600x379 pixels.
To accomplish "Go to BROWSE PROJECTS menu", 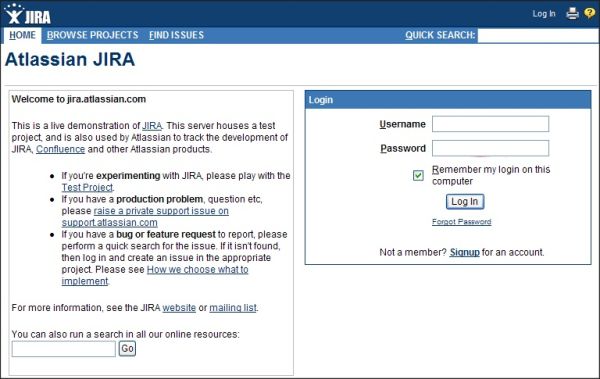I will tap(93, 35).
